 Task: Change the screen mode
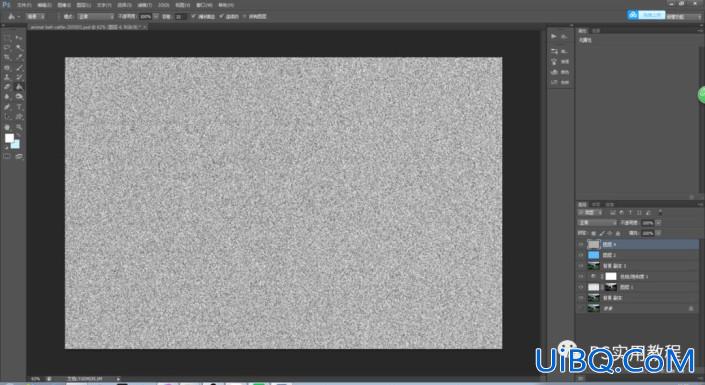[19, 157]
